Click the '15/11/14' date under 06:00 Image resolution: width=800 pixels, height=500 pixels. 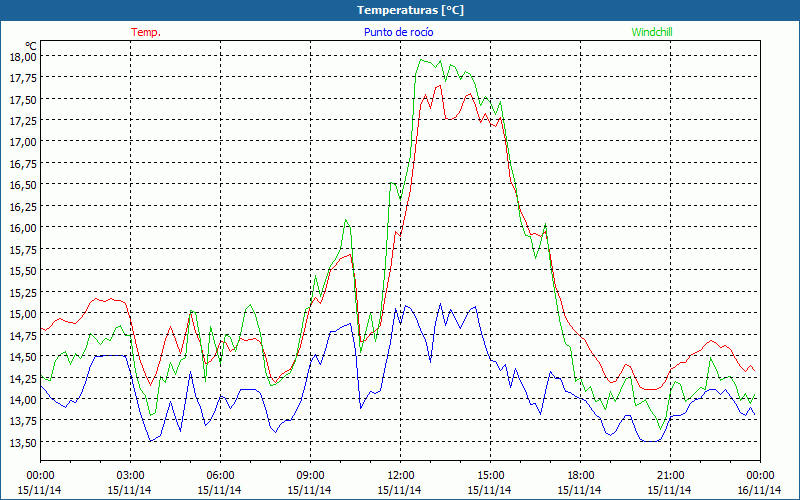point(219,490)
